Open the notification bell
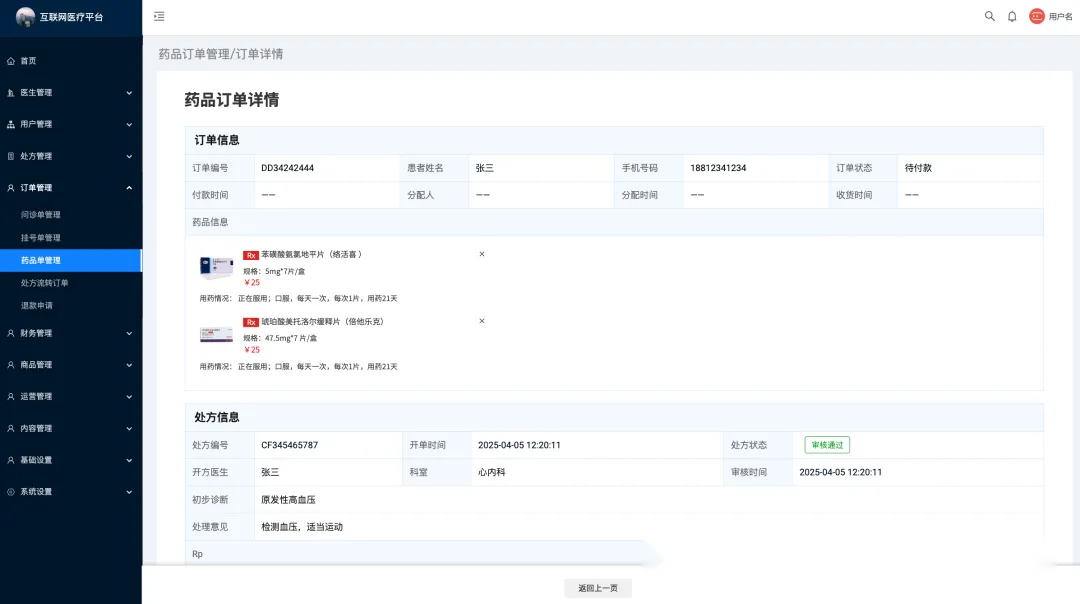Screen dimensions: 1080x604 tap(1012, 16)
